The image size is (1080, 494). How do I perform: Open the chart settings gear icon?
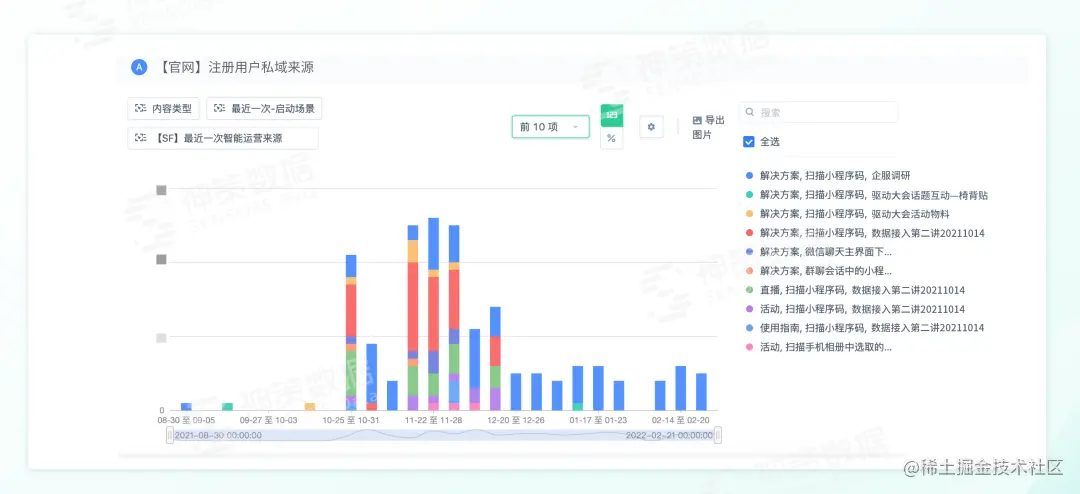(651, 127)
